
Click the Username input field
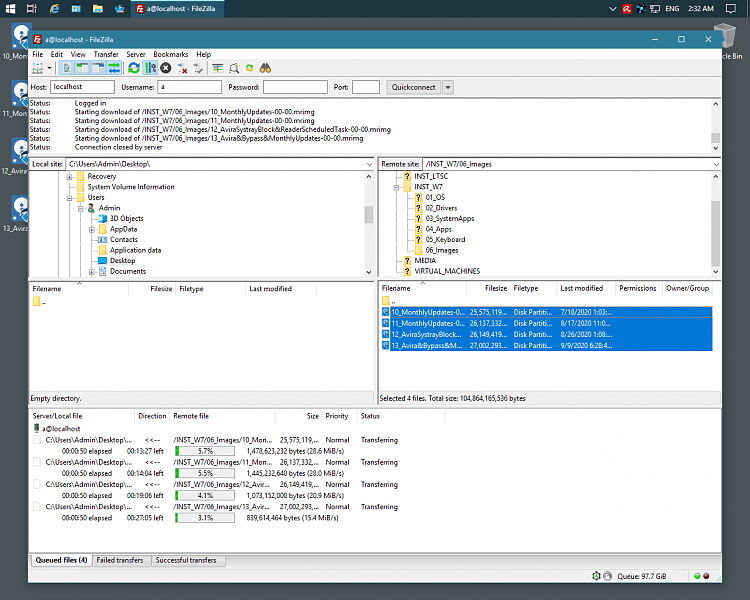point(190,87)
